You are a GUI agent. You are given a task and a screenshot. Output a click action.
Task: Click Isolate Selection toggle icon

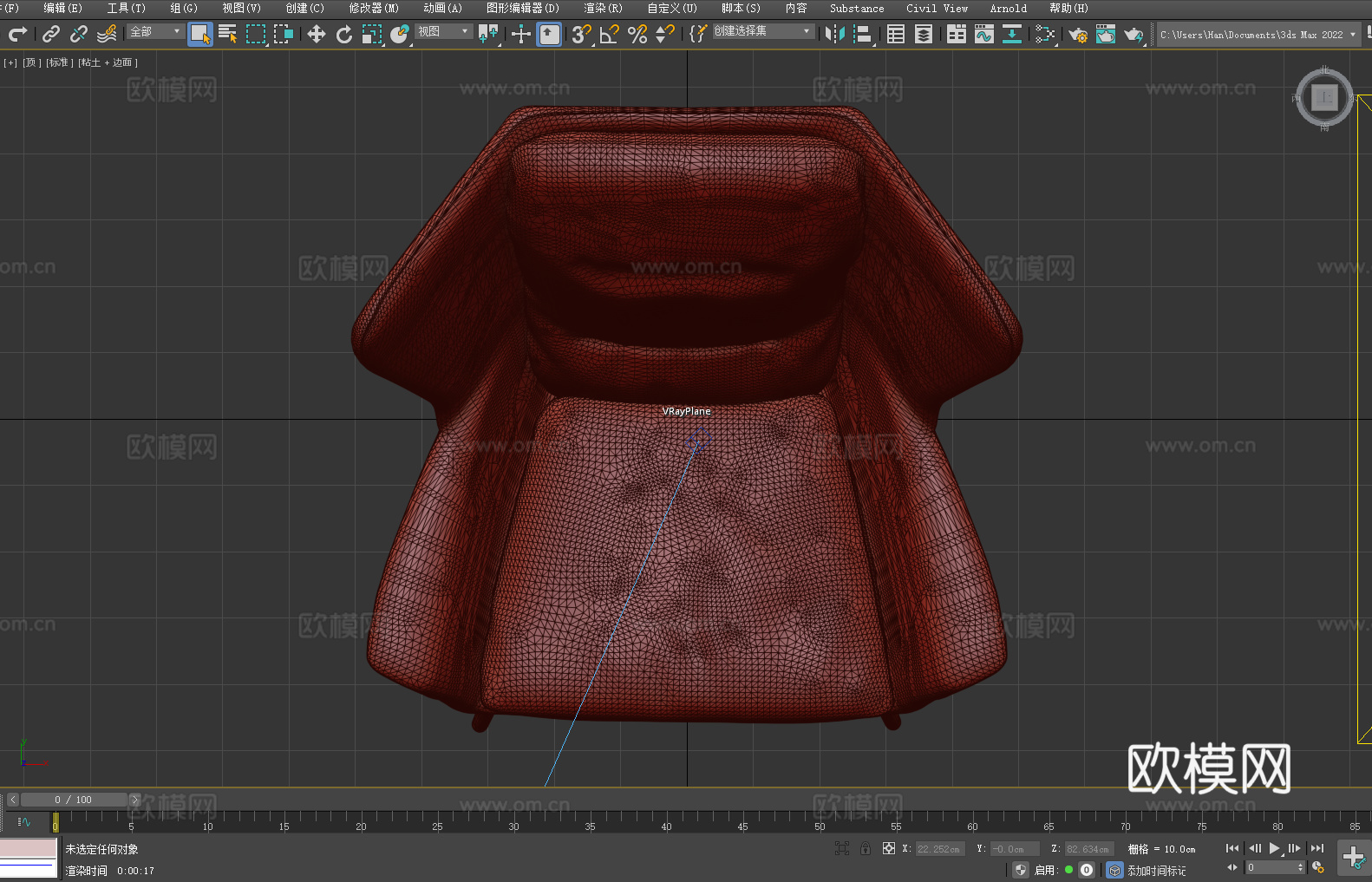(x=841, y=848)
